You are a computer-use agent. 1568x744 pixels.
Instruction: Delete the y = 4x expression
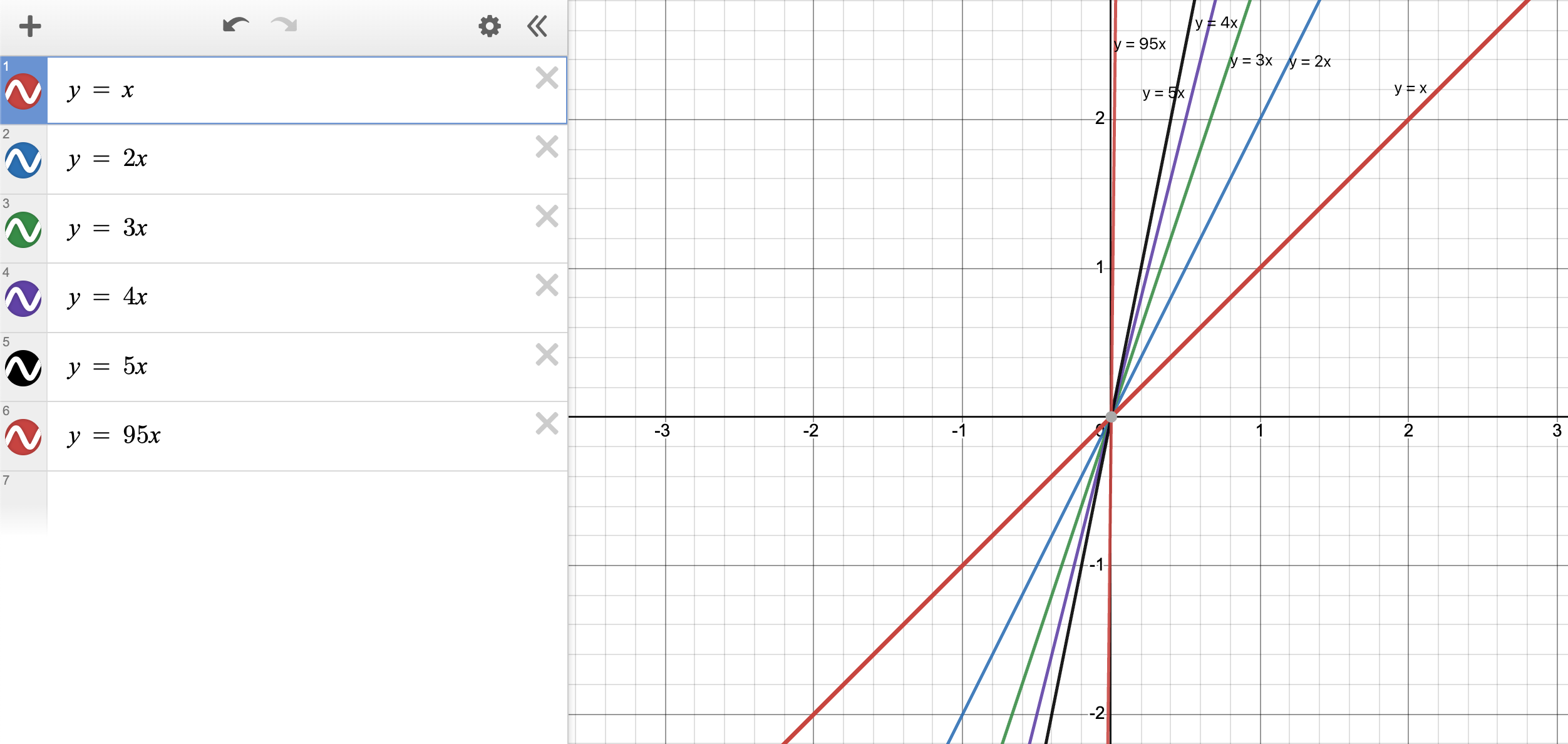point(547,286)
